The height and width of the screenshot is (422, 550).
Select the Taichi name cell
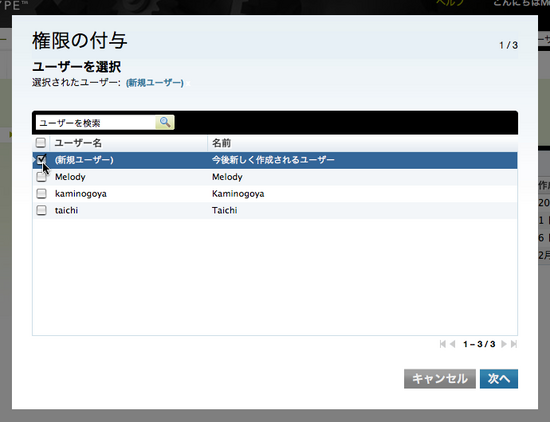click(x=224, y=210)
